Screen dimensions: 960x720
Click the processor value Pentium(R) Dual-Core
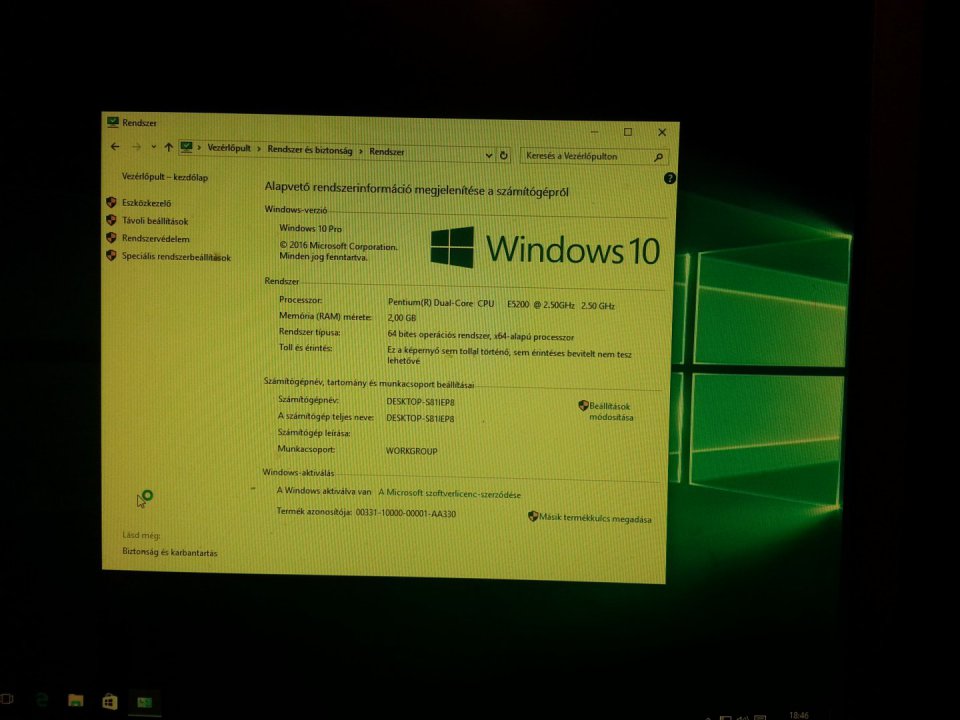501,304
